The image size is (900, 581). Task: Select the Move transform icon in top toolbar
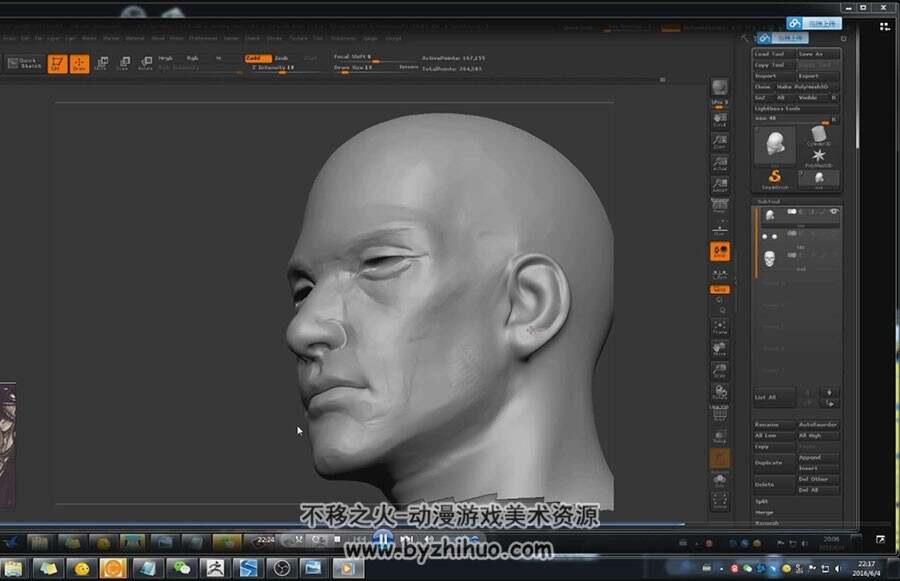[x=102, y=63]
